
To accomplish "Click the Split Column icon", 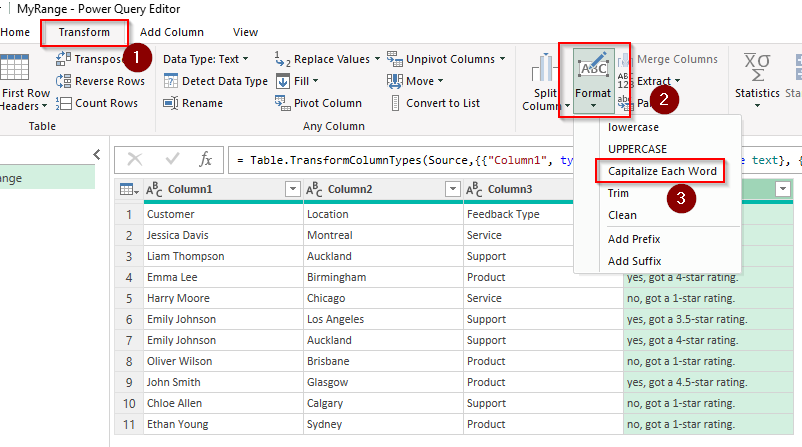I will [543, 68].
